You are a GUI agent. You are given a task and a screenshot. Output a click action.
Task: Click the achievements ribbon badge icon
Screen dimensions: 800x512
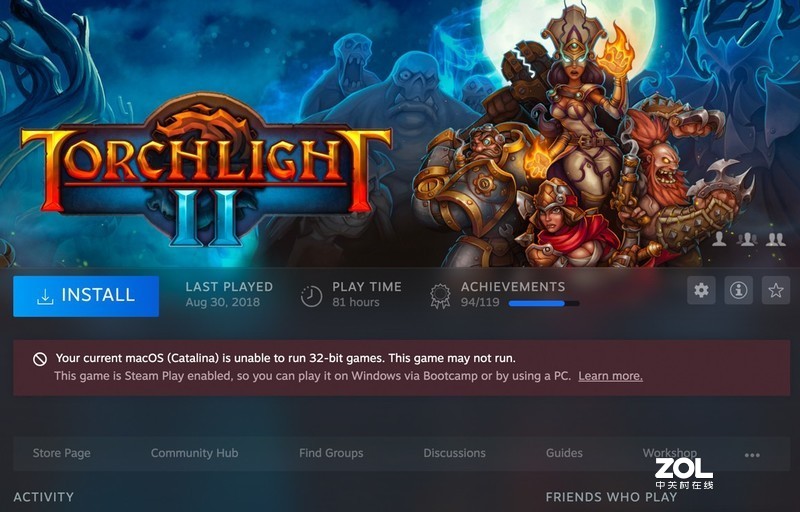coord(440,296)
